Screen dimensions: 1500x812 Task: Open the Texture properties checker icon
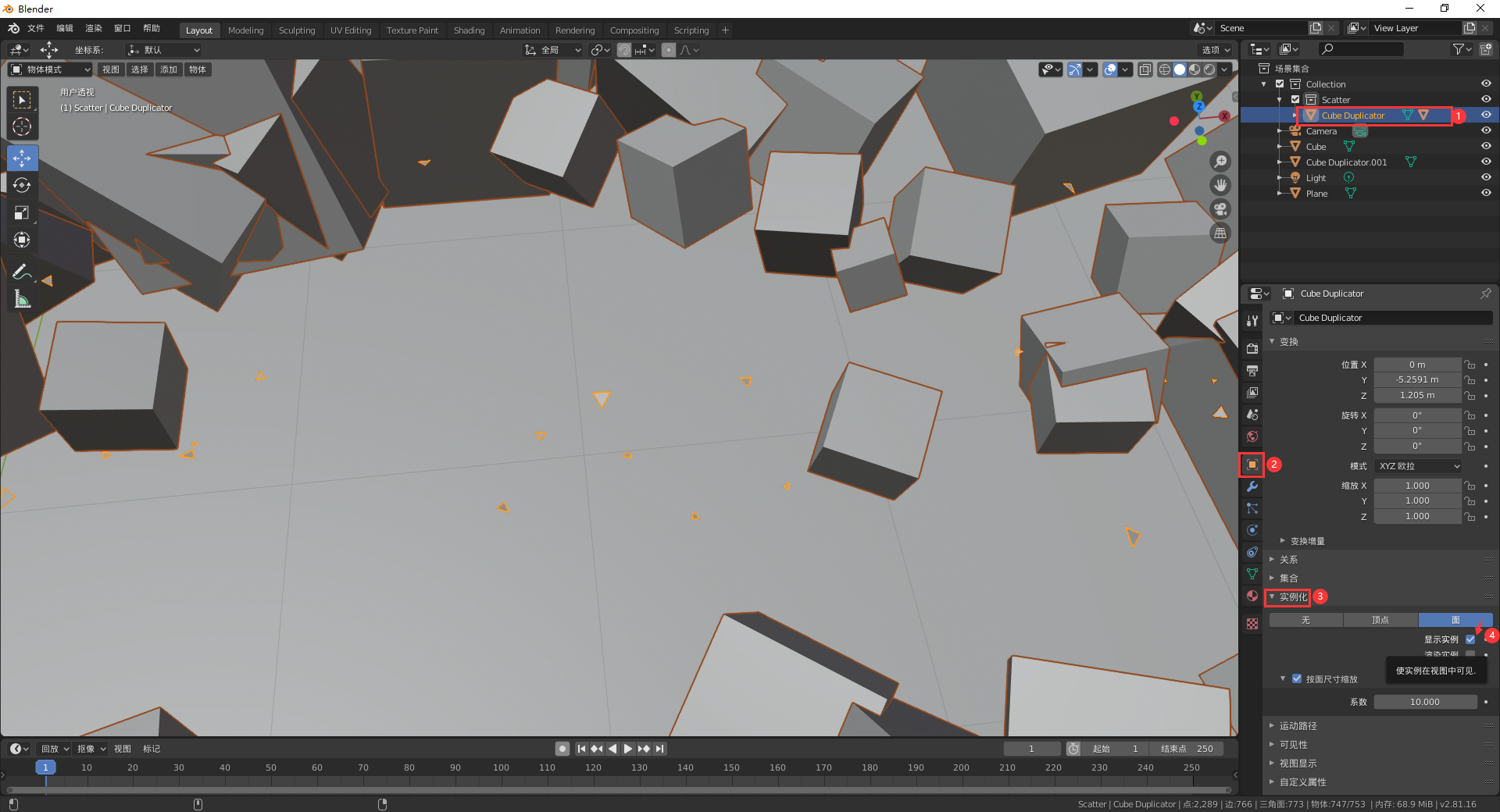(x=1252, y=624)
